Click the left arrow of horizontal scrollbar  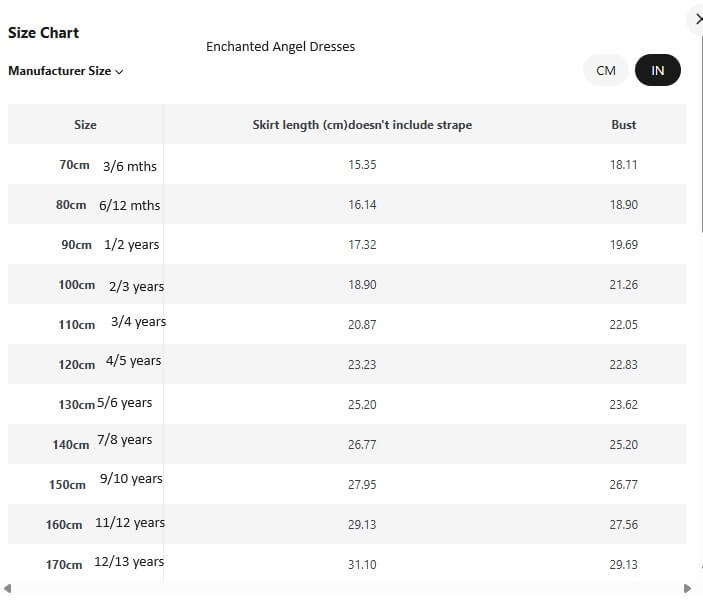[9, 588]
